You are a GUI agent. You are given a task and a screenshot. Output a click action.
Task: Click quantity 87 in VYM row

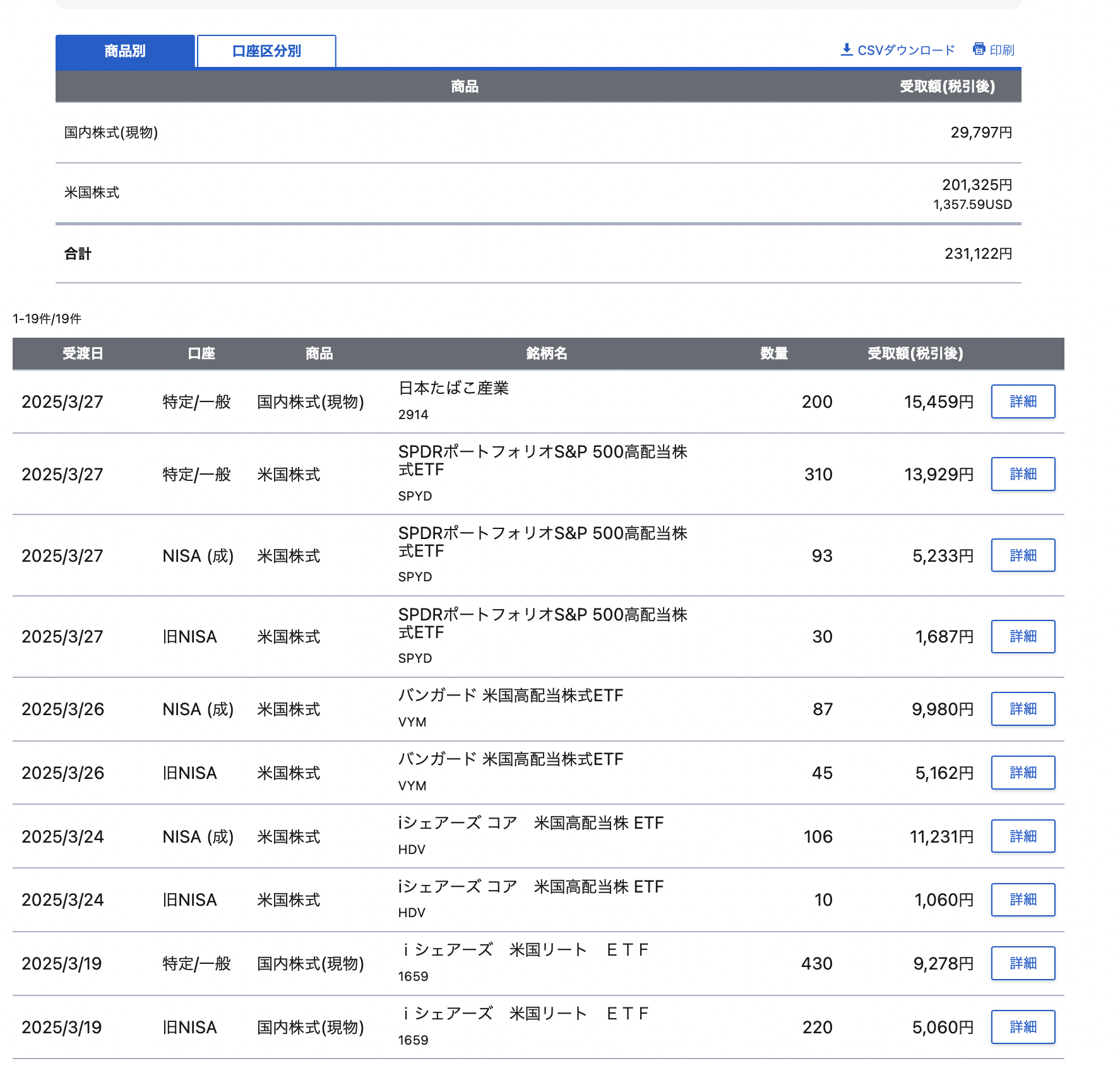(823, 709)
